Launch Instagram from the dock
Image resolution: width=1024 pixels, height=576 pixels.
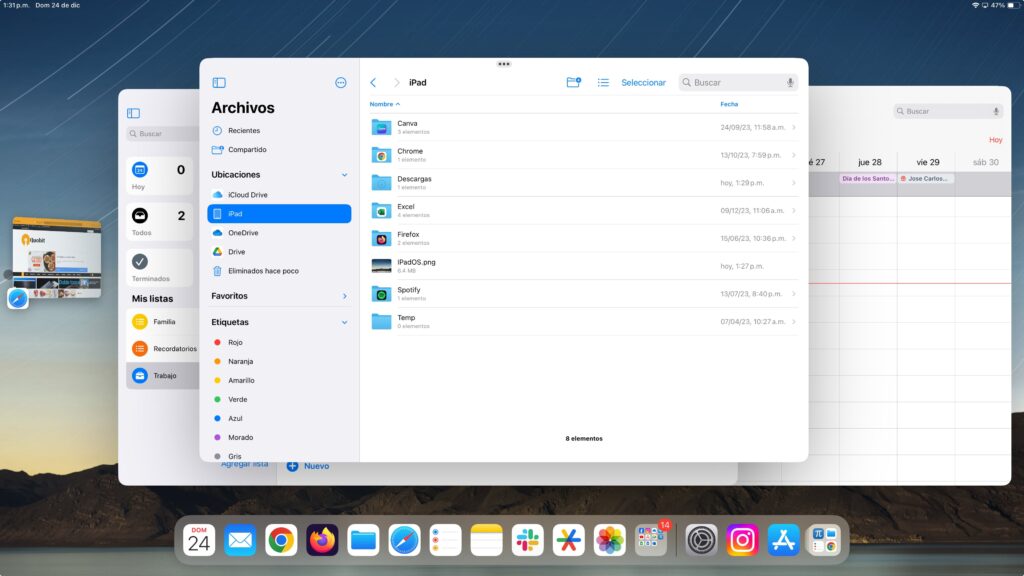point(740,540)
